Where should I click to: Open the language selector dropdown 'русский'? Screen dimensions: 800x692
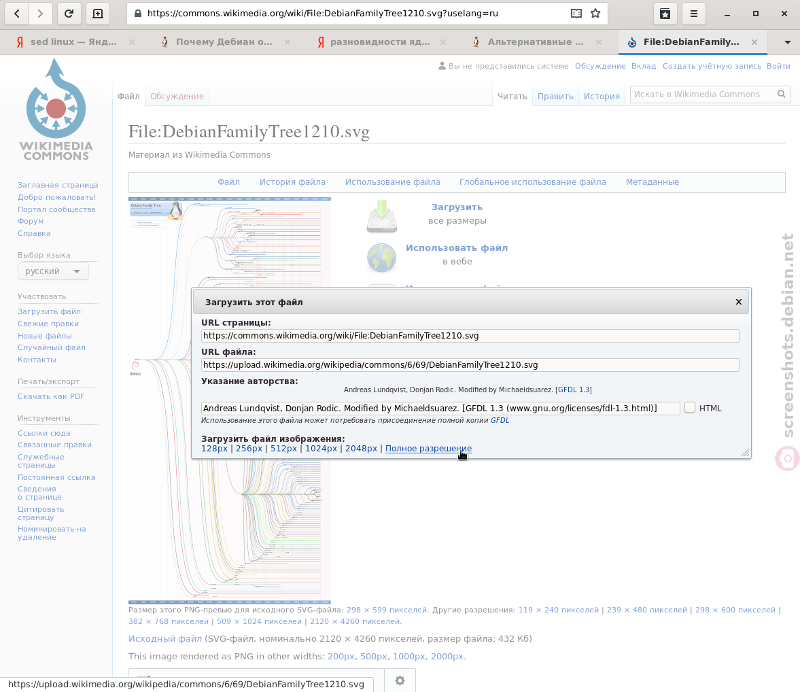(x=53, y=271)
